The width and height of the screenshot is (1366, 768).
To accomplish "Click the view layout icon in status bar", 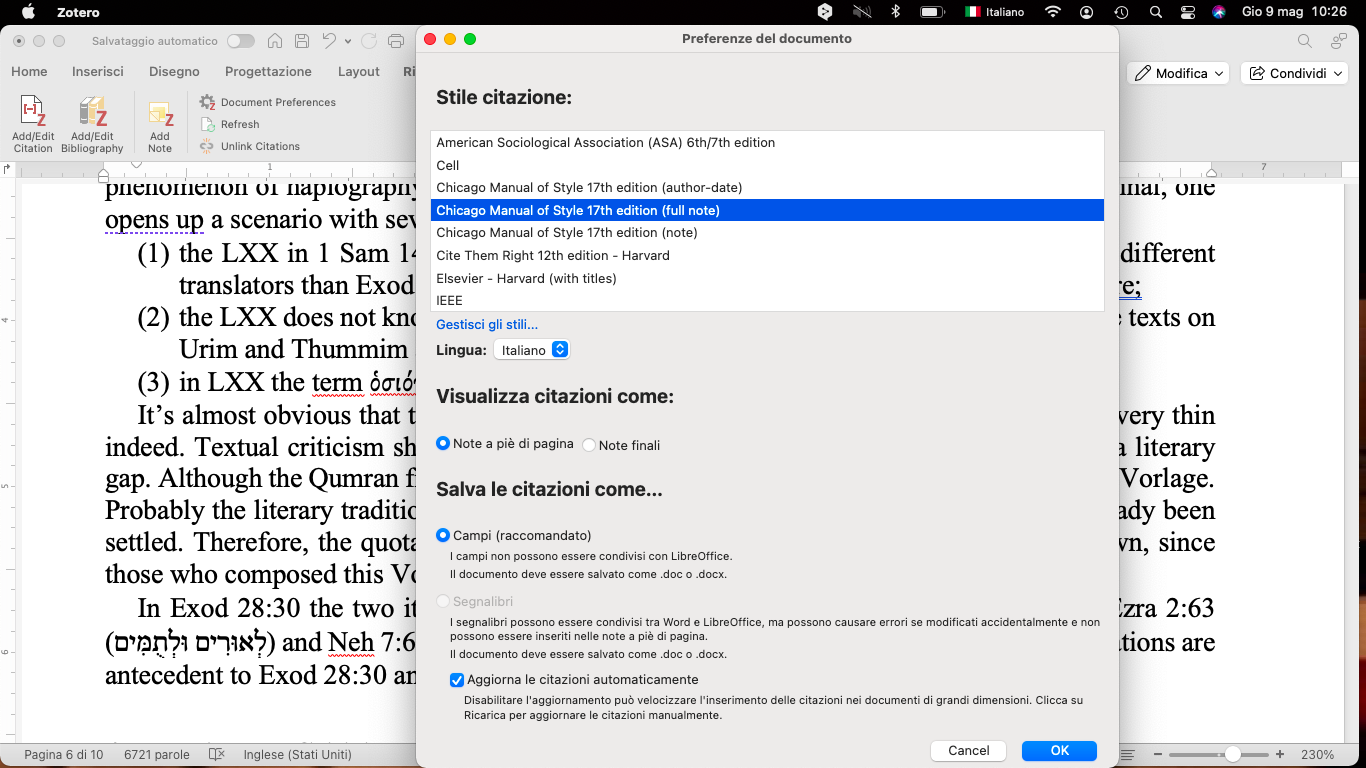I will coord(1128,754).
